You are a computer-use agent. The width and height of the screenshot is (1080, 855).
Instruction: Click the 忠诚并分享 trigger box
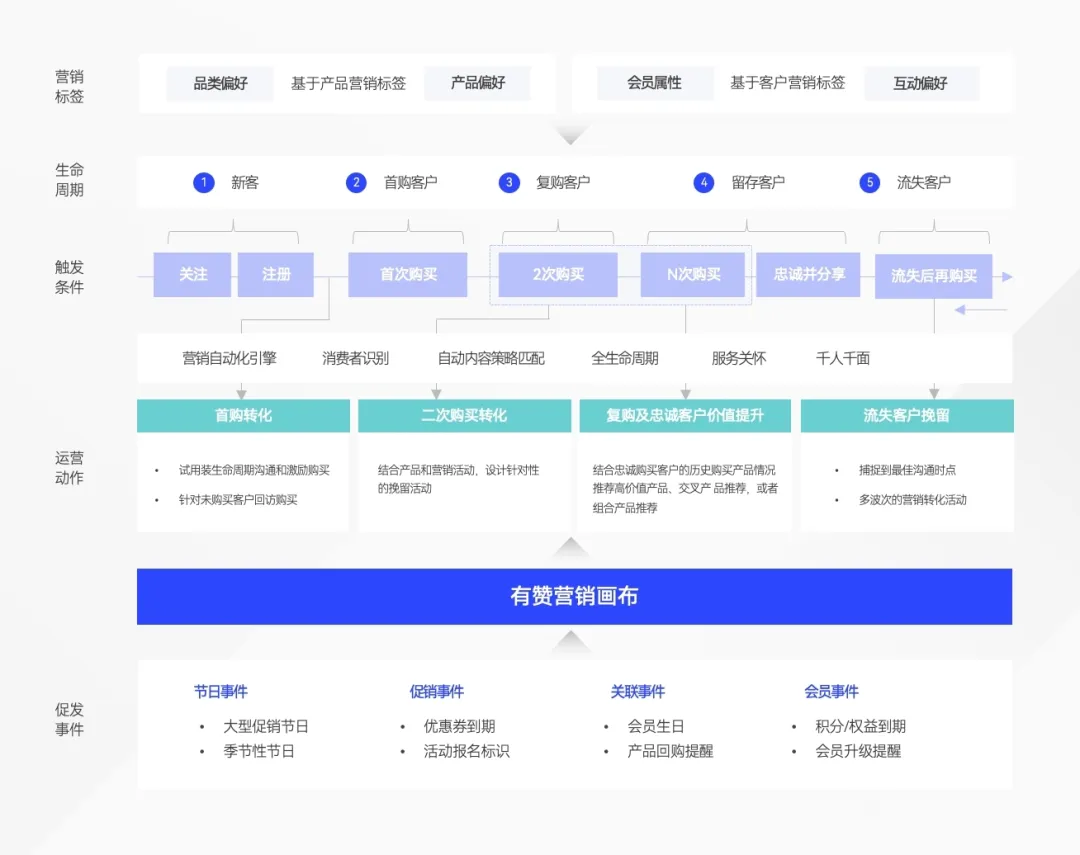(x=809, y=275)
